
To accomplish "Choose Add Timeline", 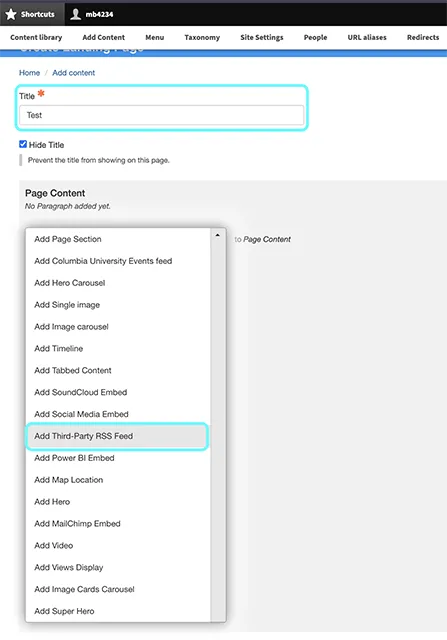I will tap(118, 349).
